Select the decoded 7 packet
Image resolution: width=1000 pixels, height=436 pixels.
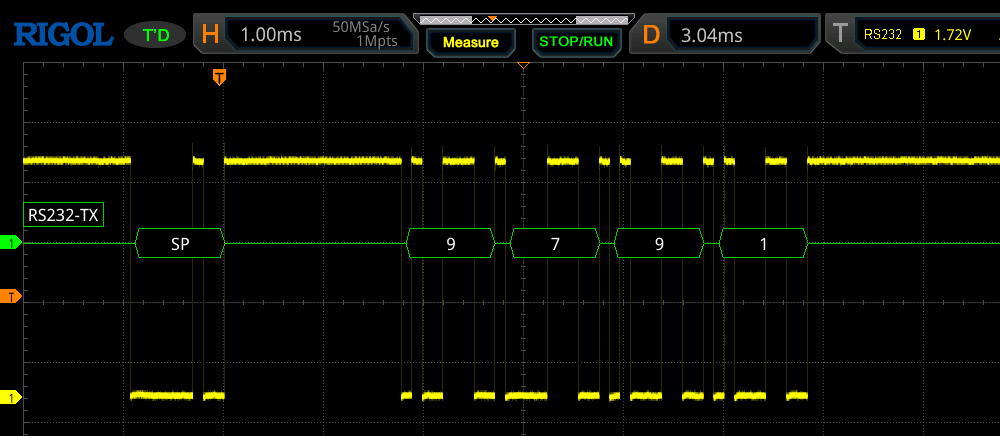pos(555,243)
